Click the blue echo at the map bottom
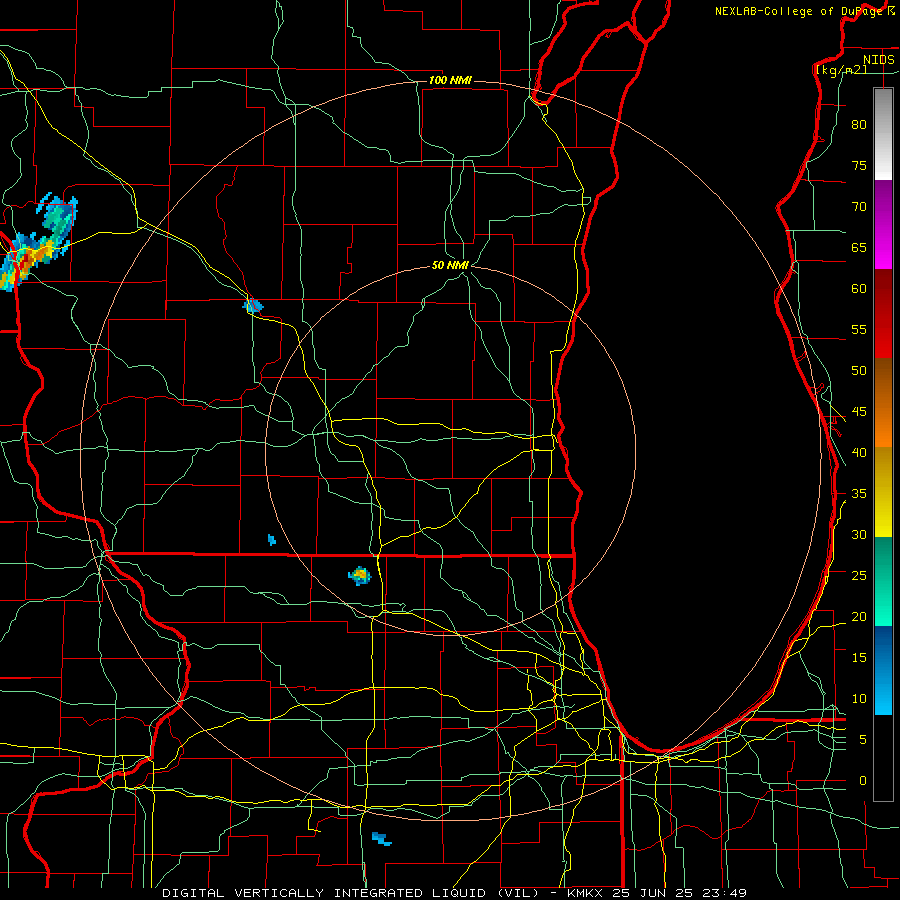Screen dimensions: 900x900 [381, 839]
